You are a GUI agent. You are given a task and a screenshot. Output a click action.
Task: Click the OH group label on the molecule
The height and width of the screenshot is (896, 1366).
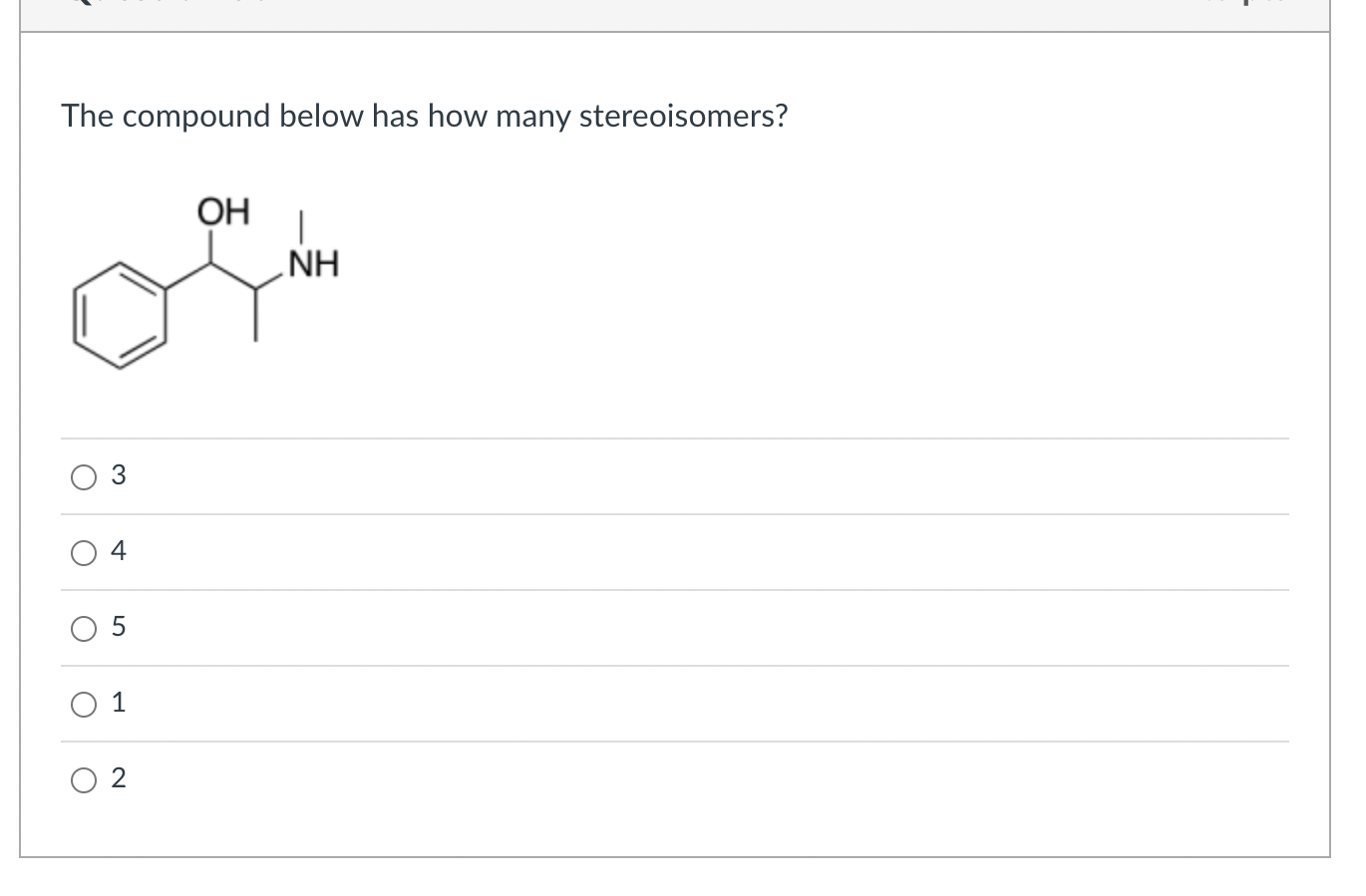(x=224, y=211)
